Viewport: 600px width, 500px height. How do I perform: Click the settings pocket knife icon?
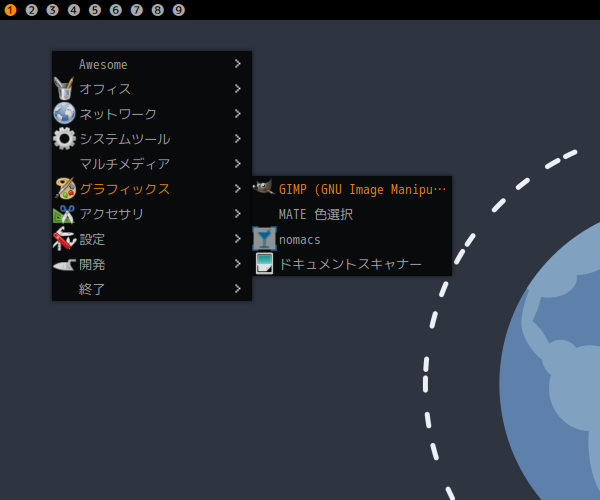coord(64,239)
